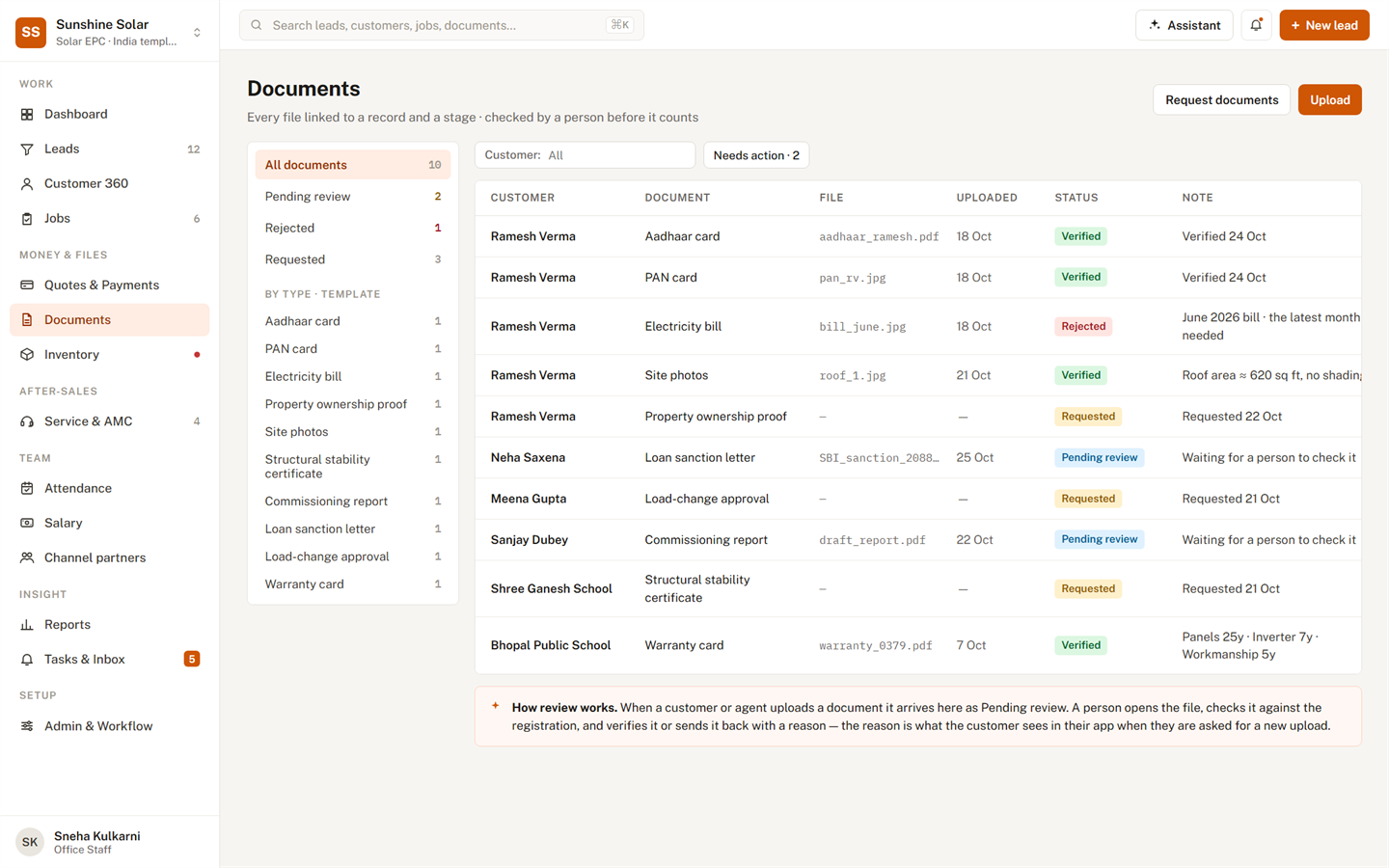
Task: Open the Tasks & Inbox bell icon
Action: click(27, 659)
